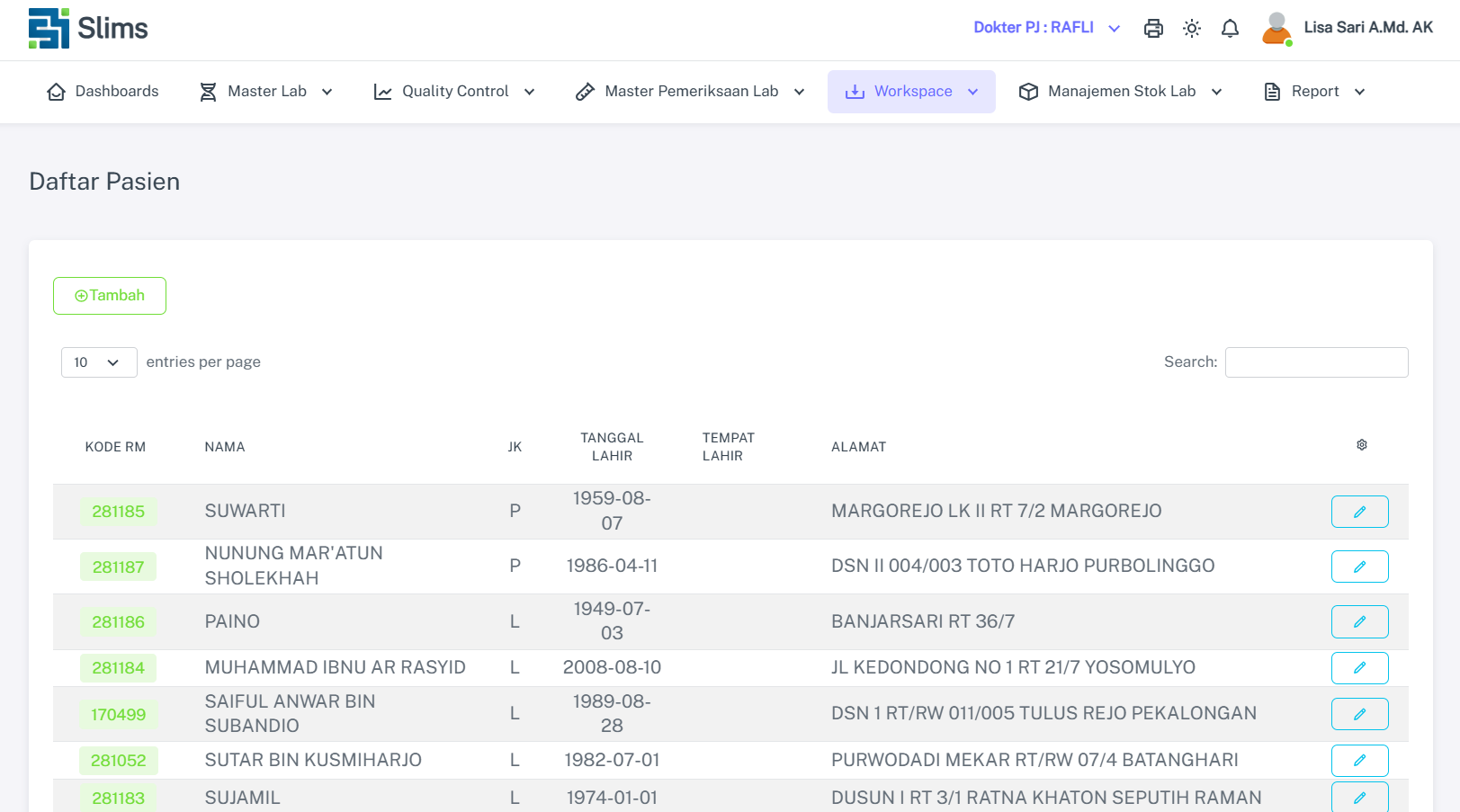Sort table by NAMA column header

(225, 447)
